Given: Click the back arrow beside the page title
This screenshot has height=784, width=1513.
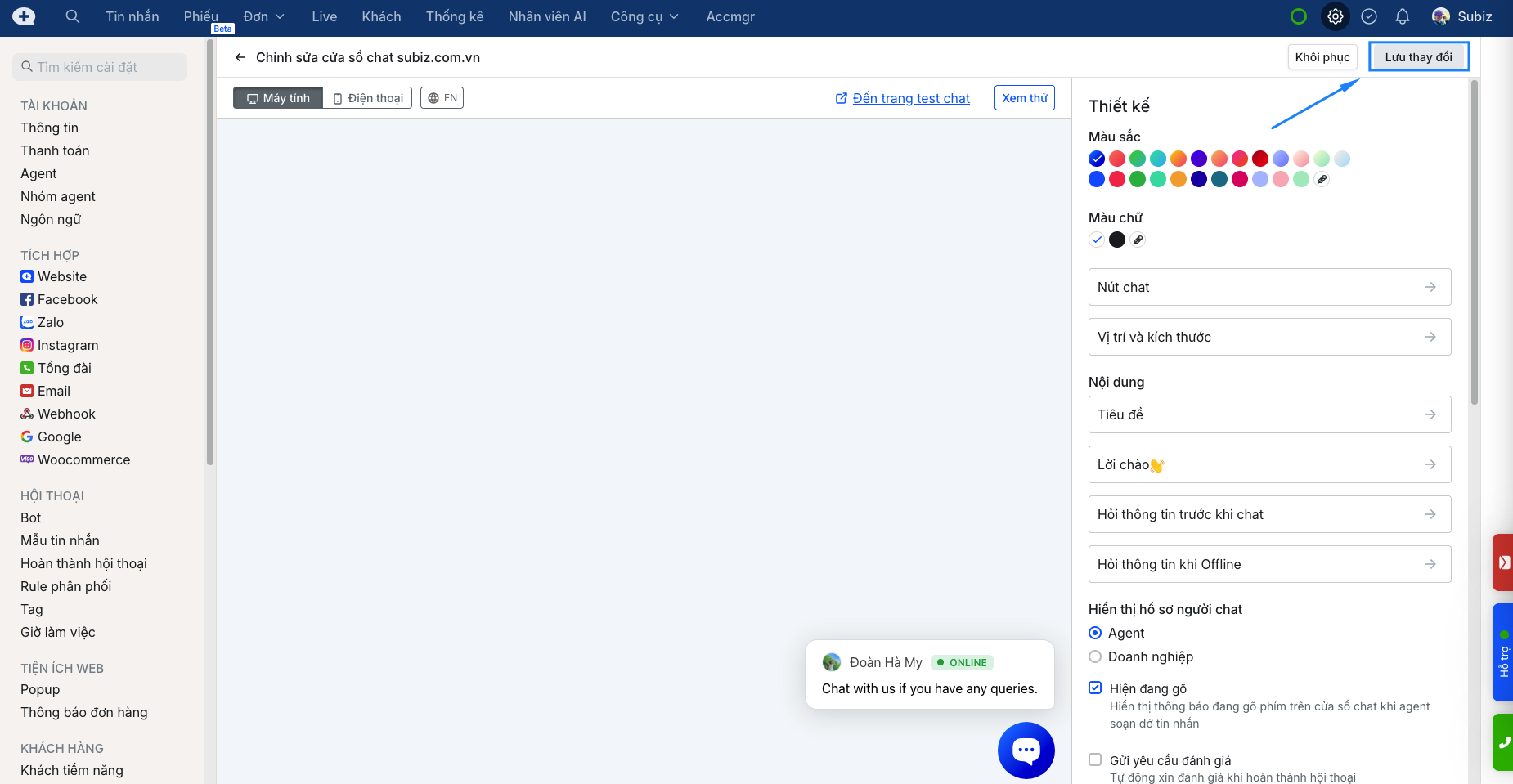Looking at the screenshot, I should click(x=240, y=57).
